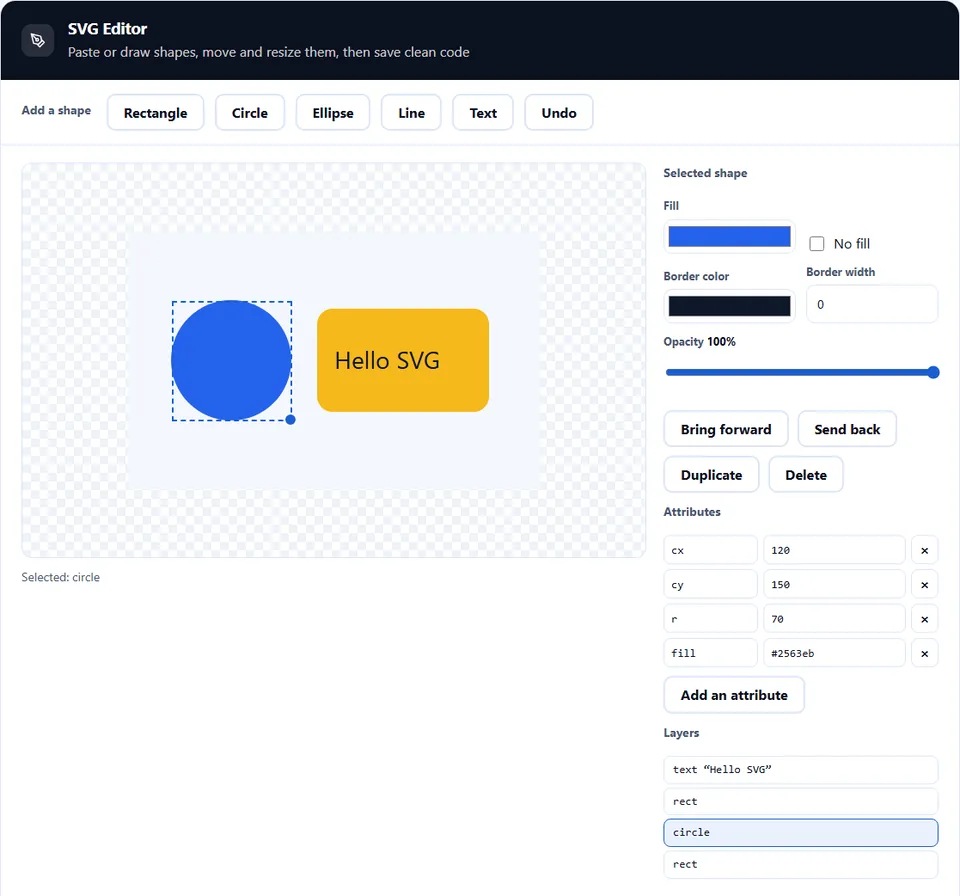The image size is (960, 896).
Task: Edit the cx value 120 field
Action: [834, 550]
